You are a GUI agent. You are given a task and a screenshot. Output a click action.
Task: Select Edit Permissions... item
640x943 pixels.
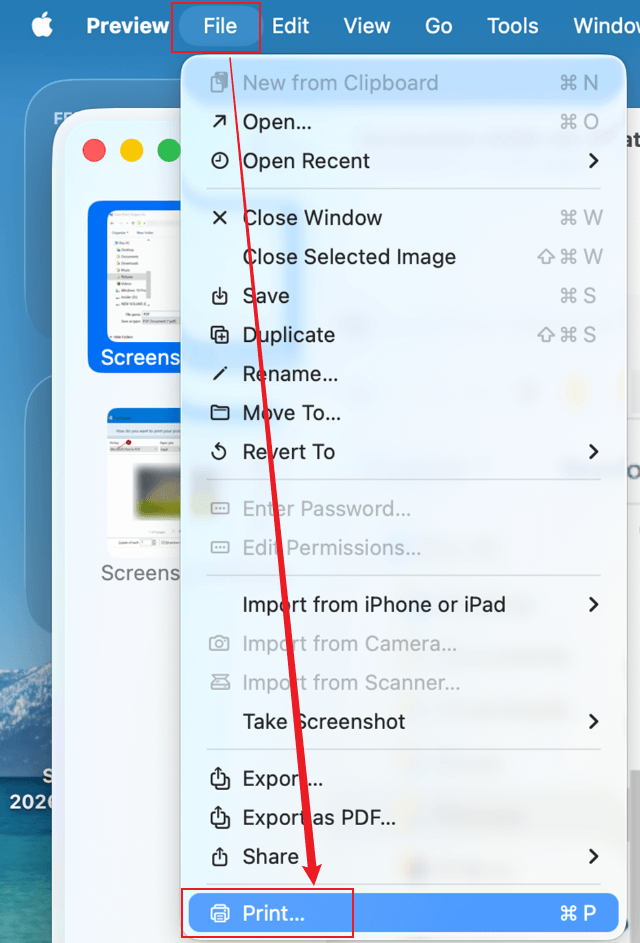click(404, 548)
